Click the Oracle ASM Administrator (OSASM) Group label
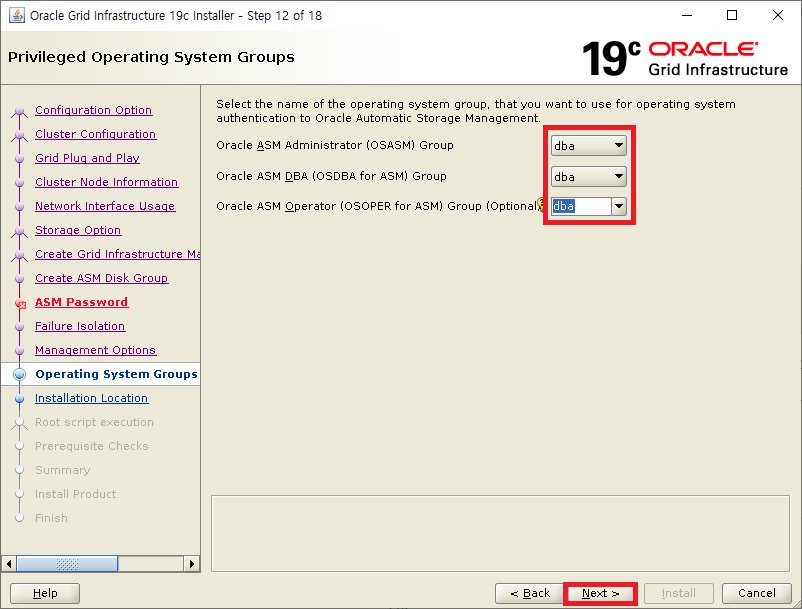802x609 pixels. pyautogui.click(x=335, y=145)
